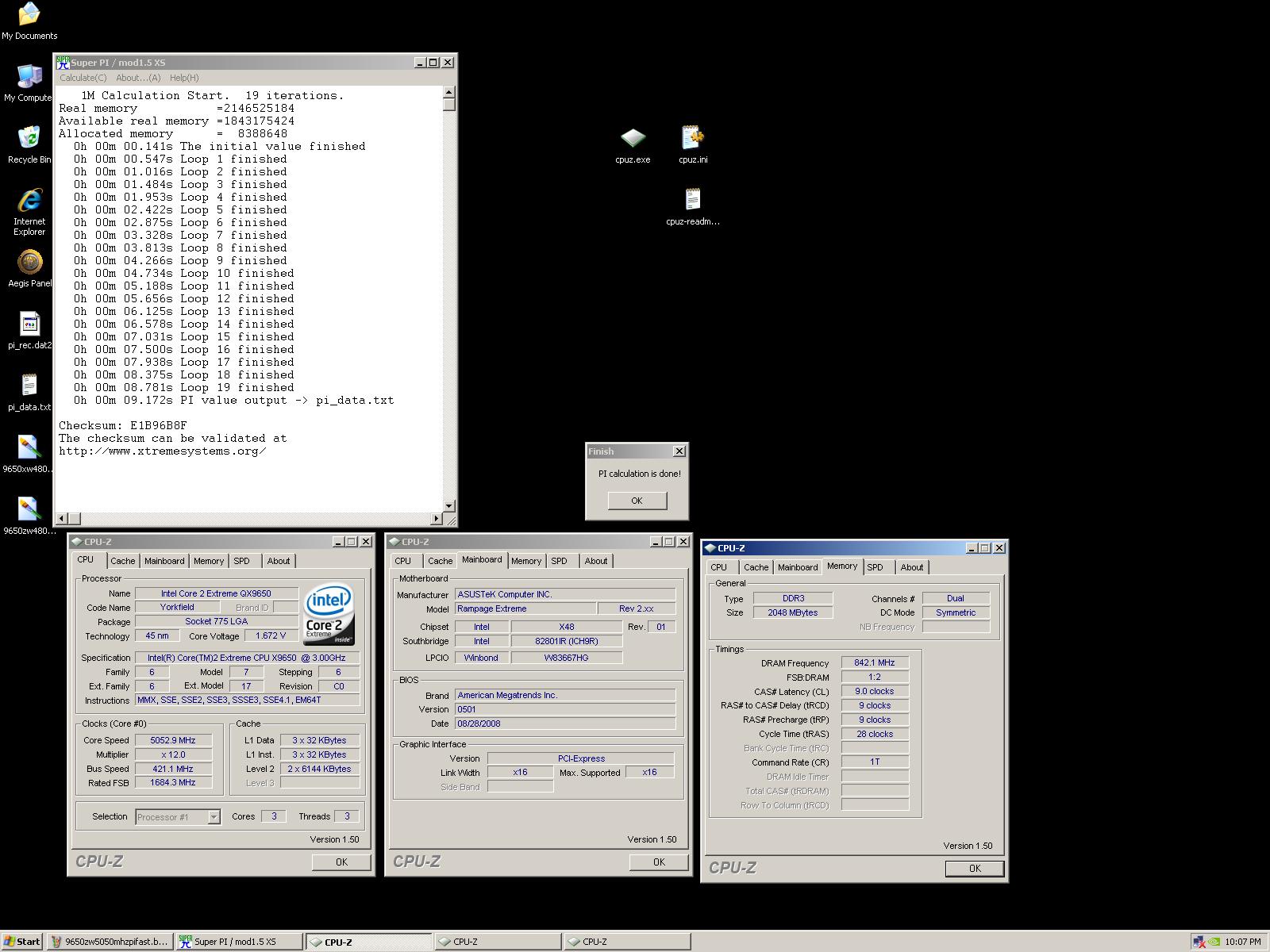
Task: Click Super PI horizontal scroll left arrow
Action: click(61, 519)
